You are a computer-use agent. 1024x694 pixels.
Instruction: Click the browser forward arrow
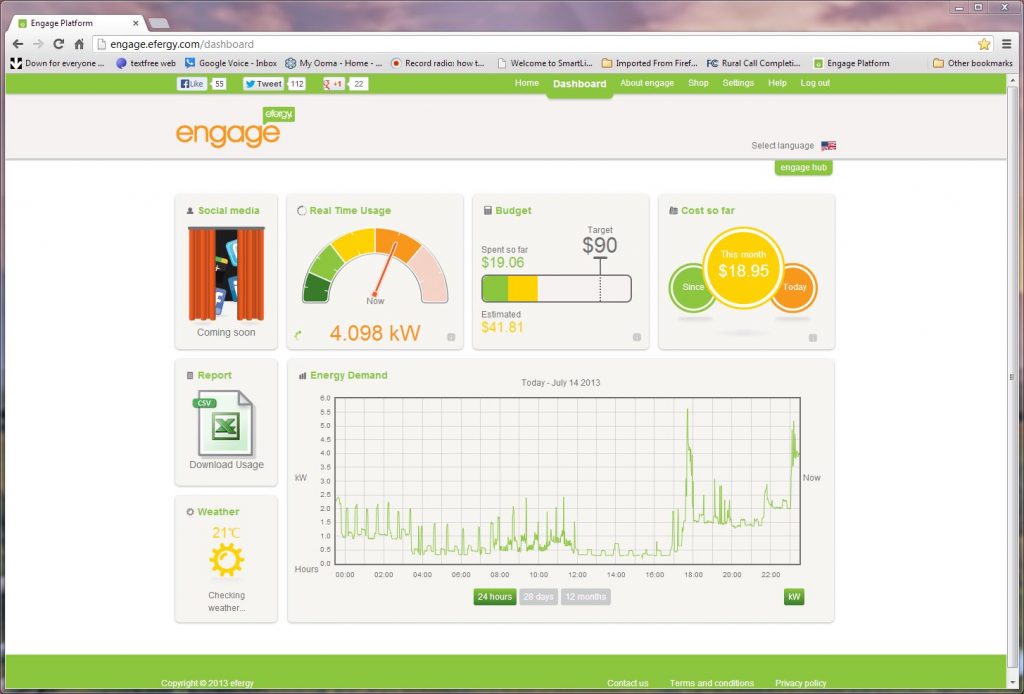[38, 44]
